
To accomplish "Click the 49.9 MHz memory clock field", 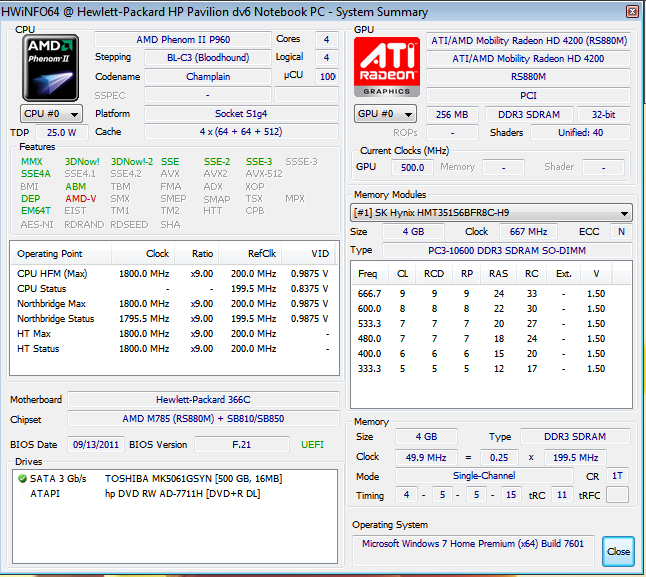I will tap(426, 458).
